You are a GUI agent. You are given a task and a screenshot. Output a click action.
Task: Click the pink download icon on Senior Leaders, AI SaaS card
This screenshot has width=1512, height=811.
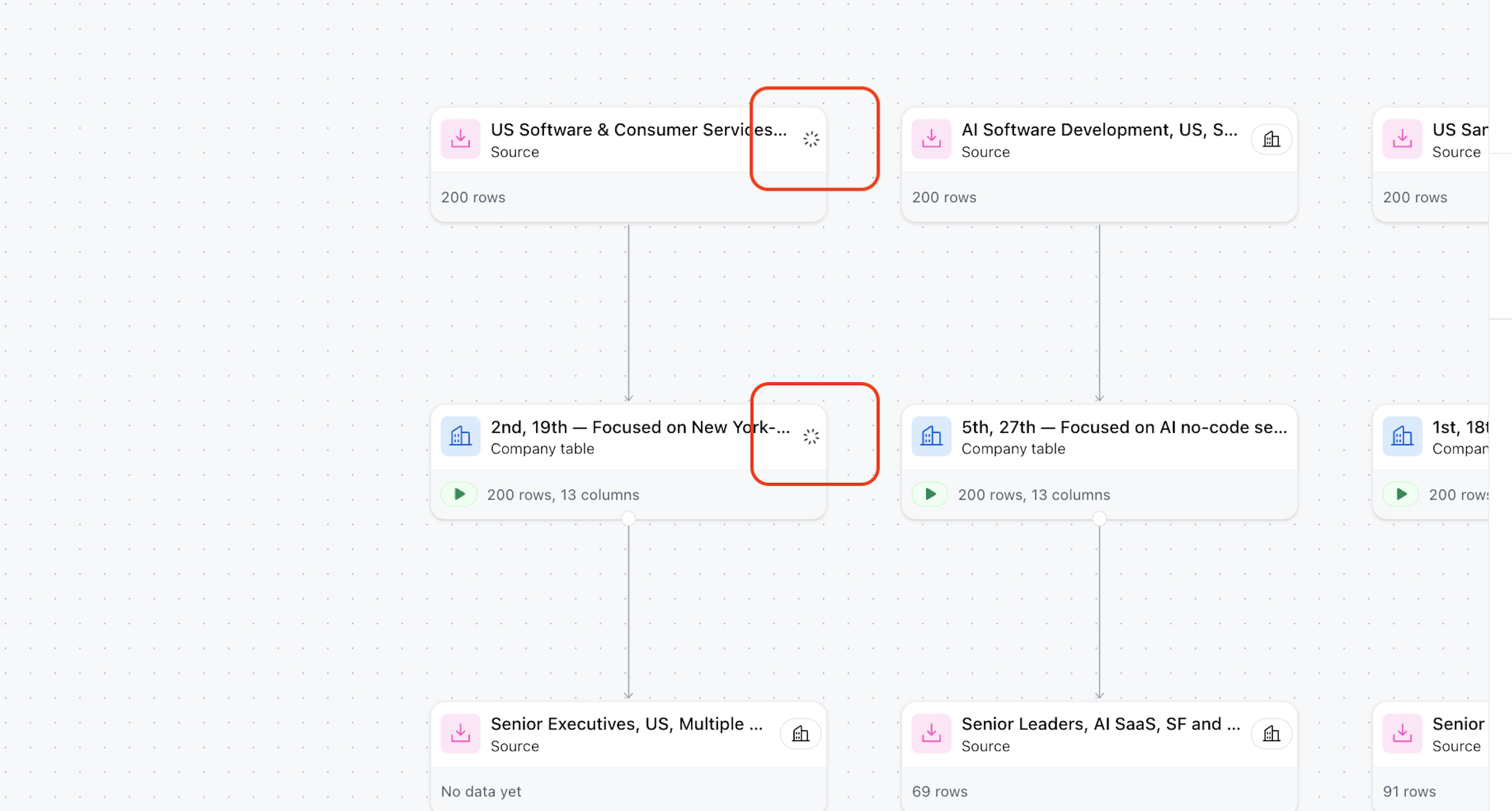(x=931, y=733)
